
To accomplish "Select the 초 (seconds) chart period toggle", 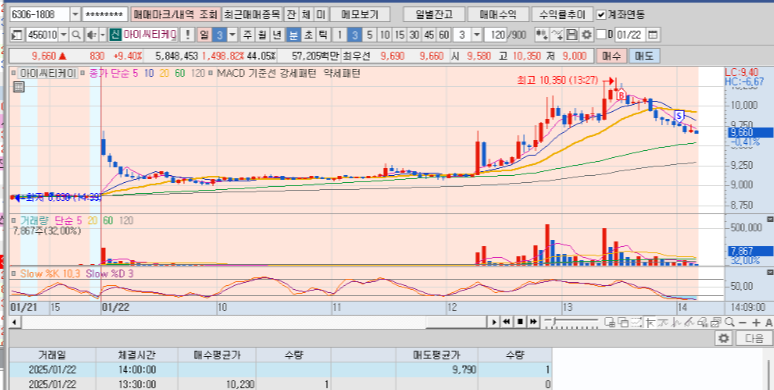I will click(308, 35).
